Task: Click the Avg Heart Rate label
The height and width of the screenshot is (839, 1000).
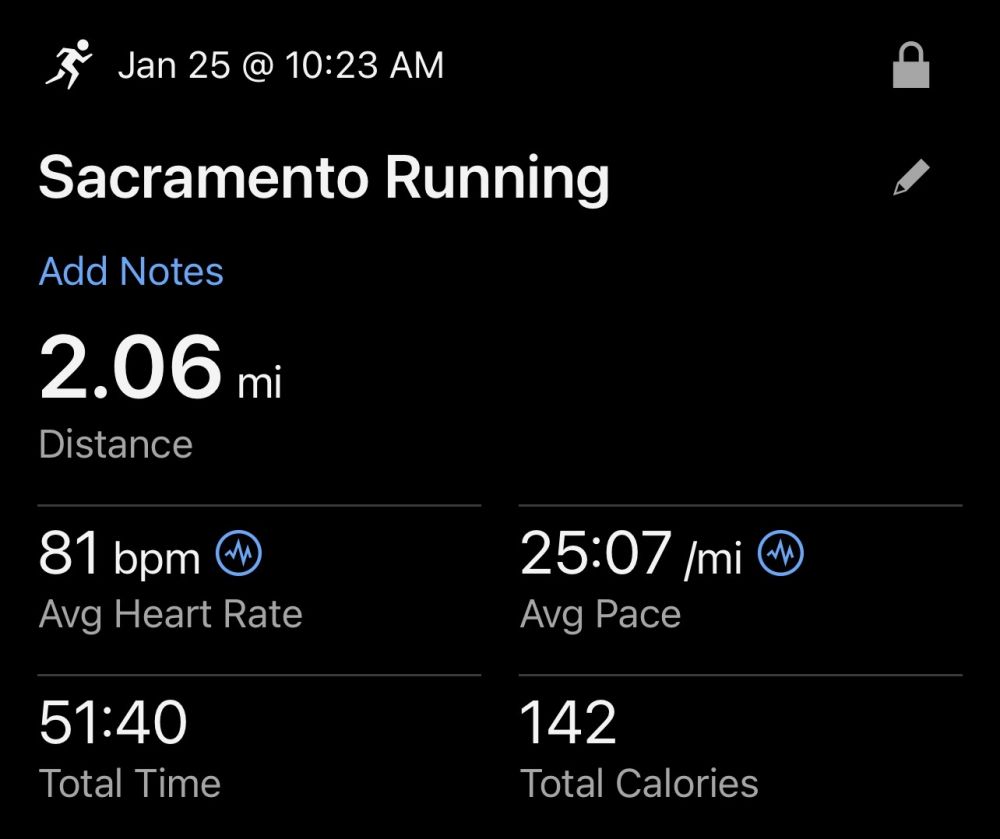Action: [170, 613]
